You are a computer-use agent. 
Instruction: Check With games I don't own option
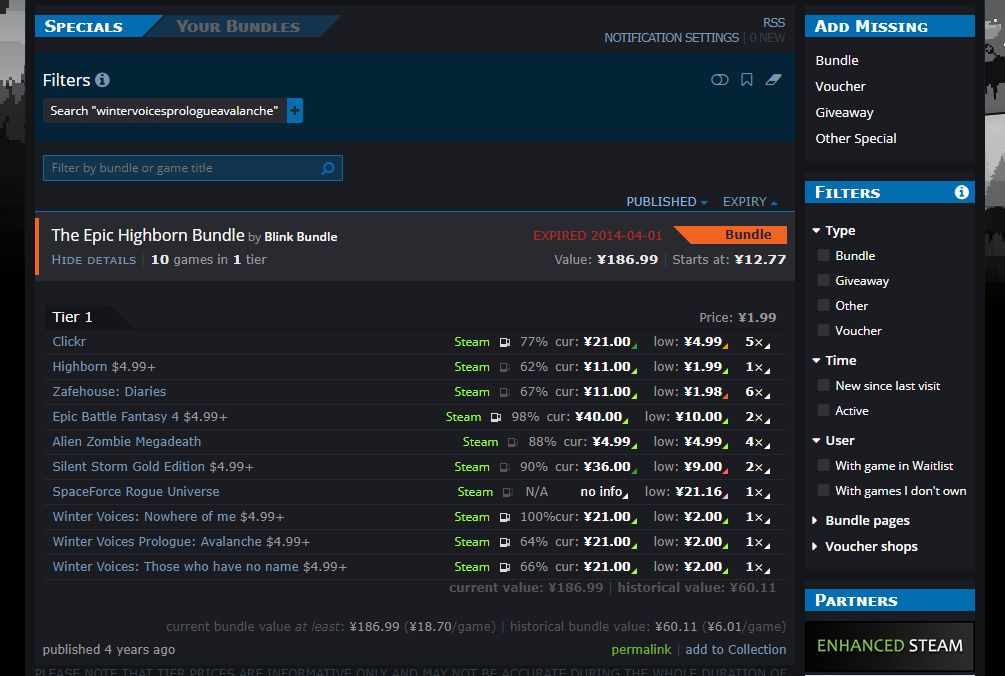coord(824,491)
